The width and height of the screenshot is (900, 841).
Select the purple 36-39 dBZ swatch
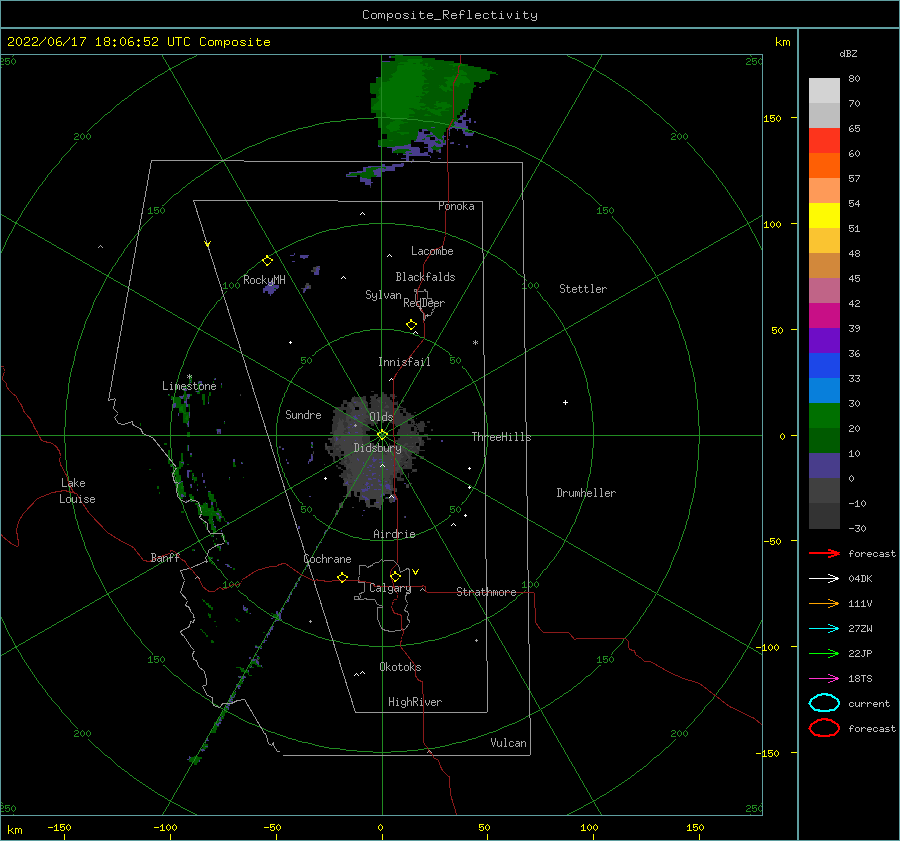tap(824, 341)
